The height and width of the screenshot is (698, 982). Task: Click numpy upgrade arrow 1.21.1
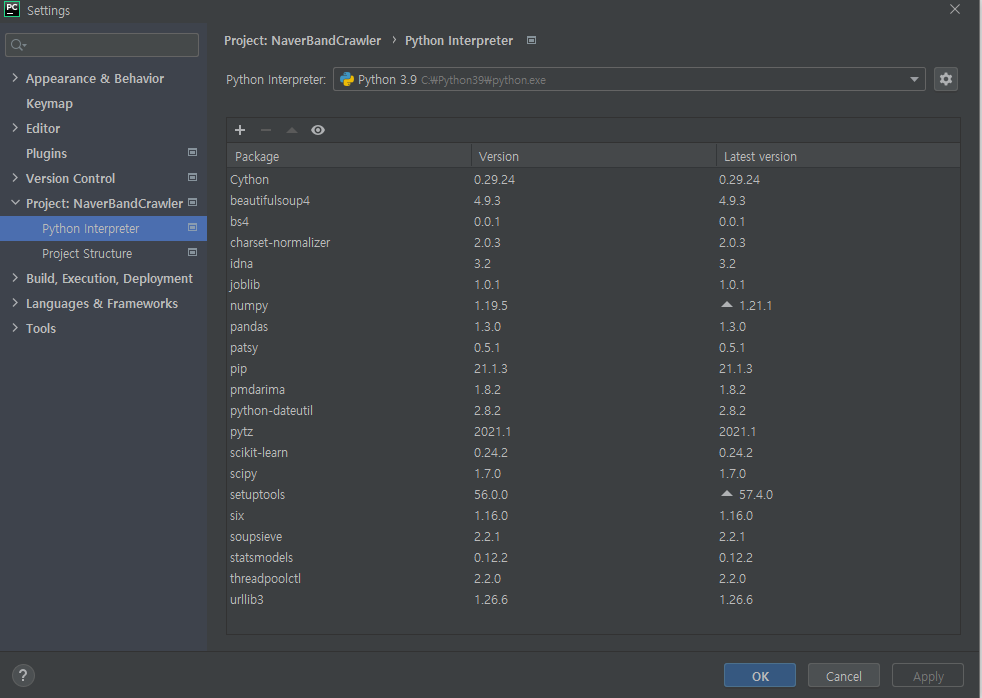coord(726,305)
